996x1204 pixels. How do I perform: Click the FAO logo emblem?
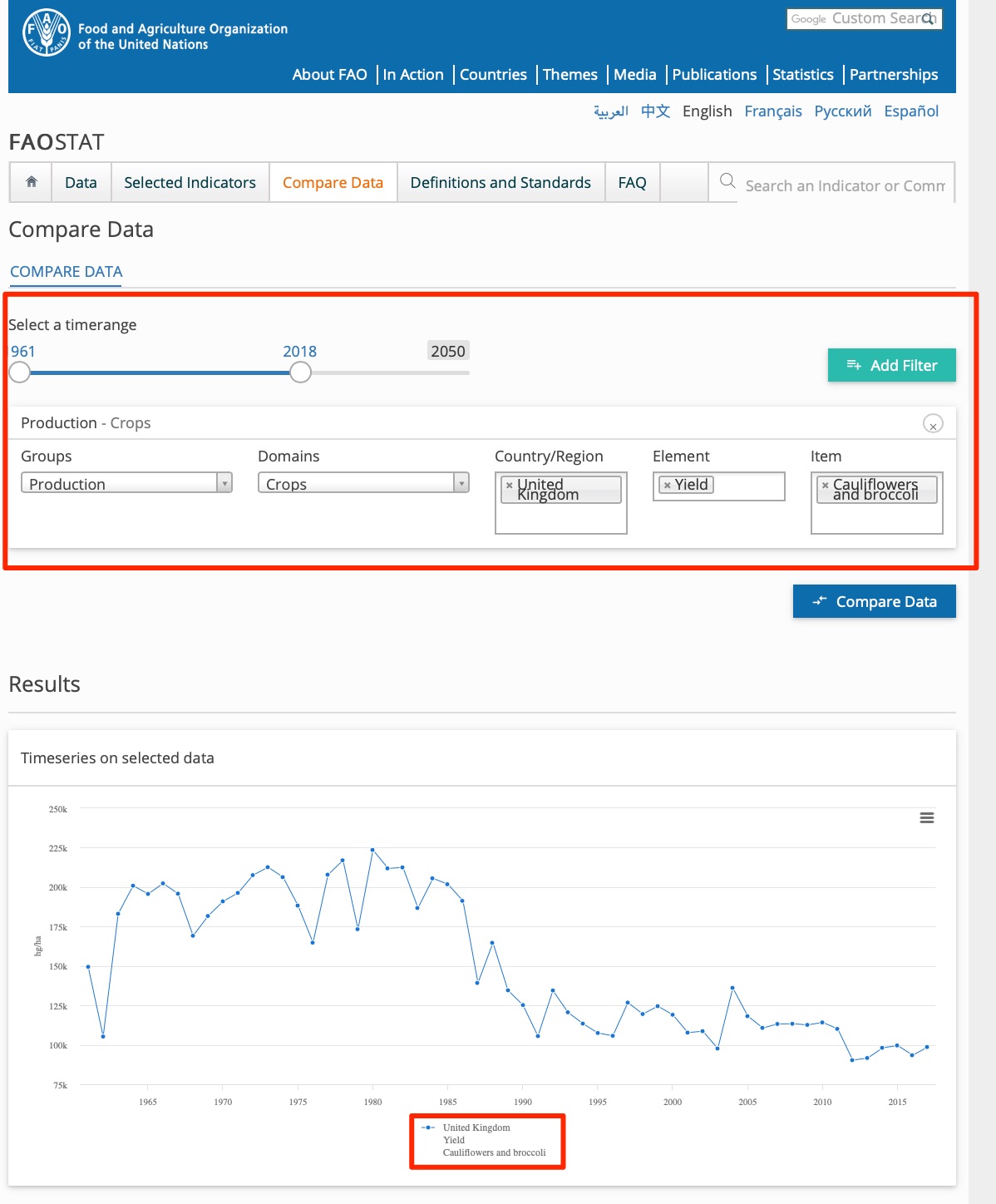46,32
